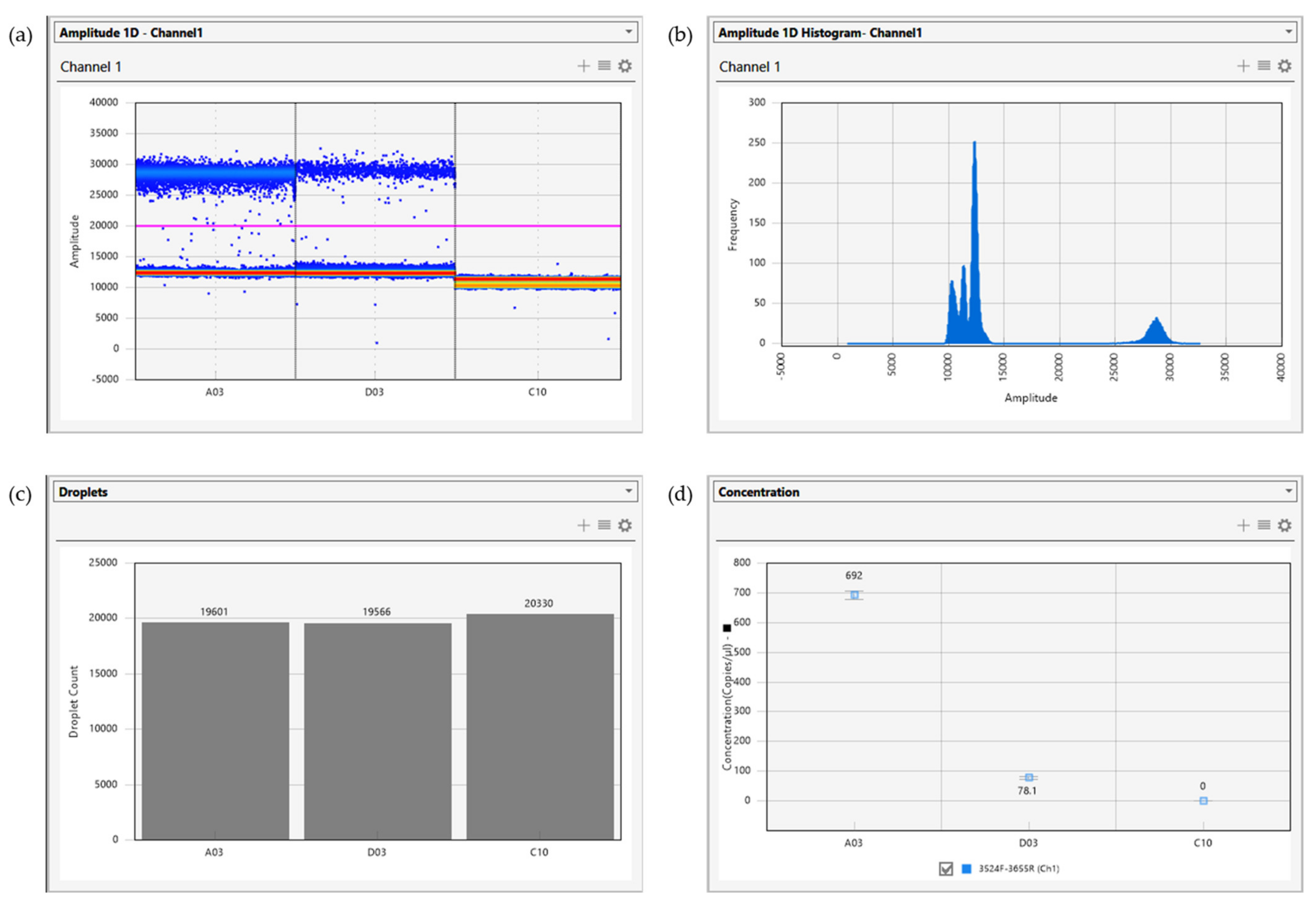Open list icon in Droplets panel
The width and height of the screenshot is (1316, 905).
pyautogui.click(x=604, y=526)
